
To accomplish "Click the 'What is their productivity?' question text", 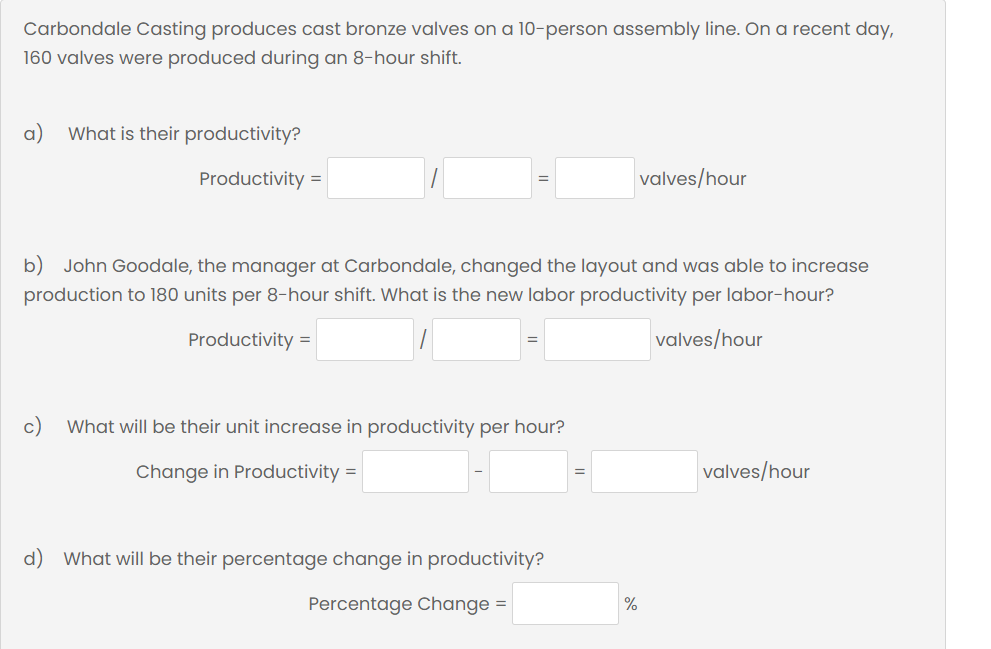I will click(184, 134).
